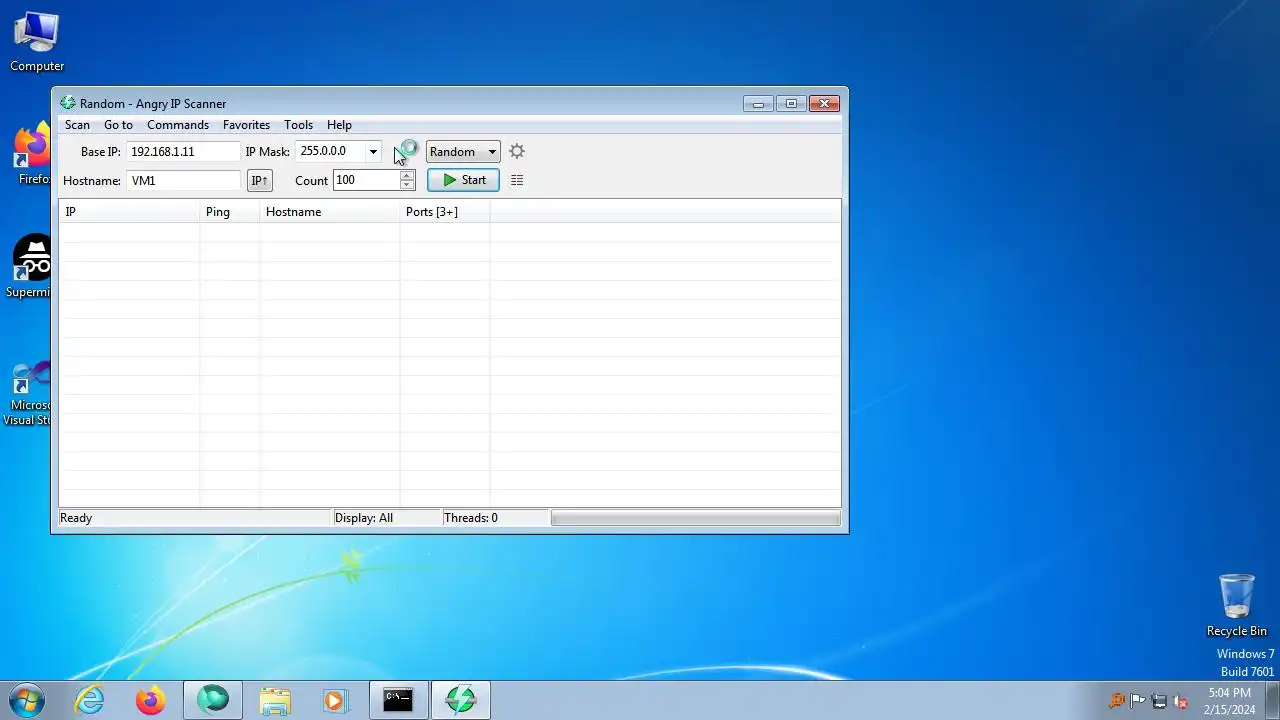
Task: Open the media player taskbar icon
Action: 336,700
